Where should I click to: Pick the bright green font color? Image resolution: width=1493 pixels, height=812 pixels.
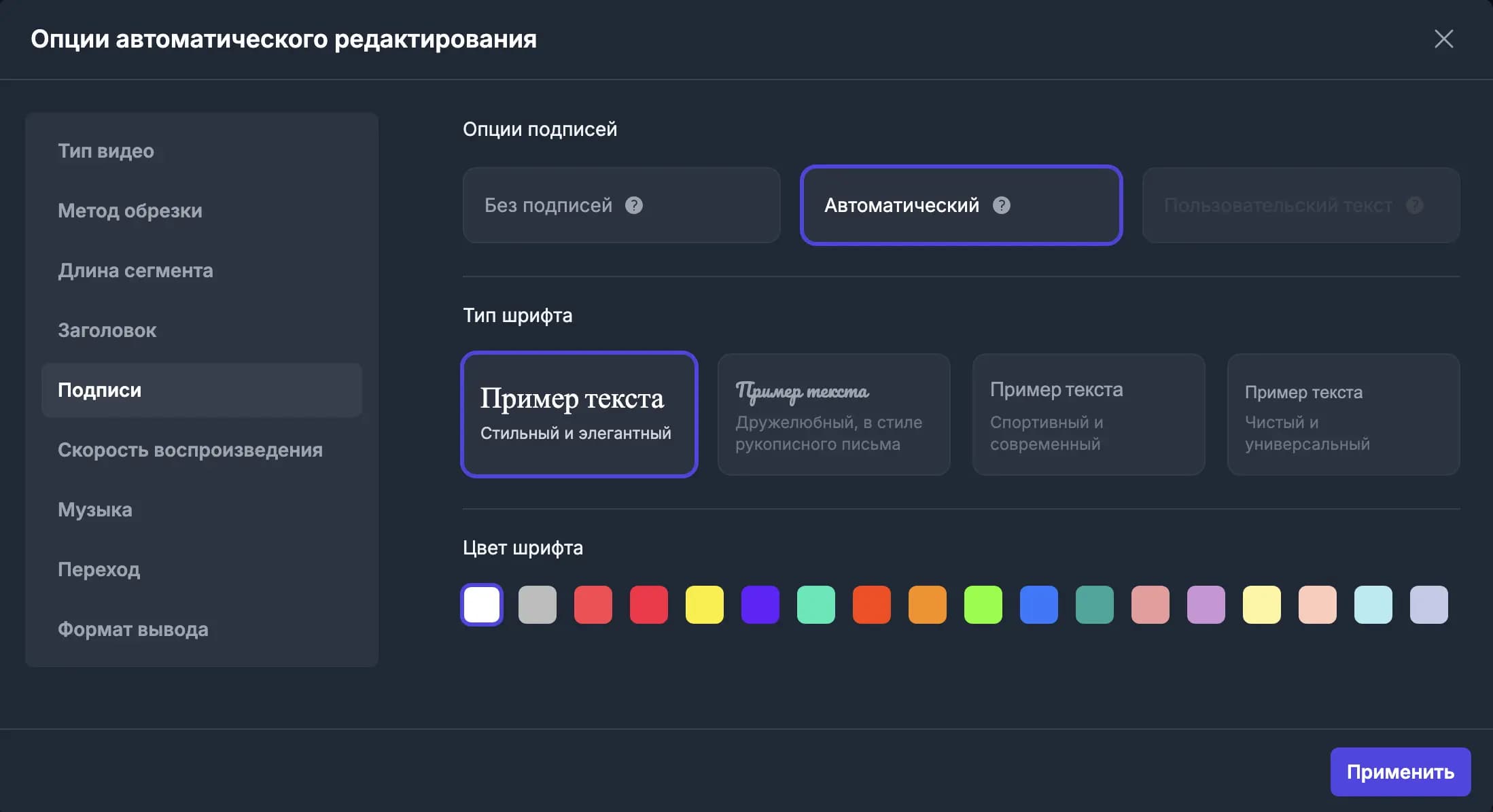tap(983, 605)
